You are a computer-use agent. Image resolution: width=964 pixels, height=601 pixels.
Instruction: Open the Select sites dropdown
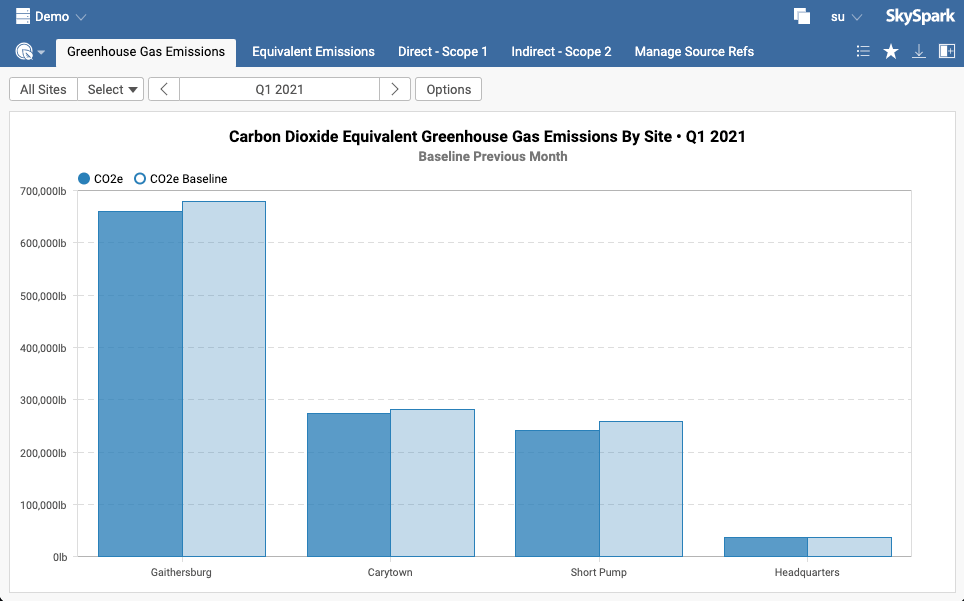coord(111,90)
